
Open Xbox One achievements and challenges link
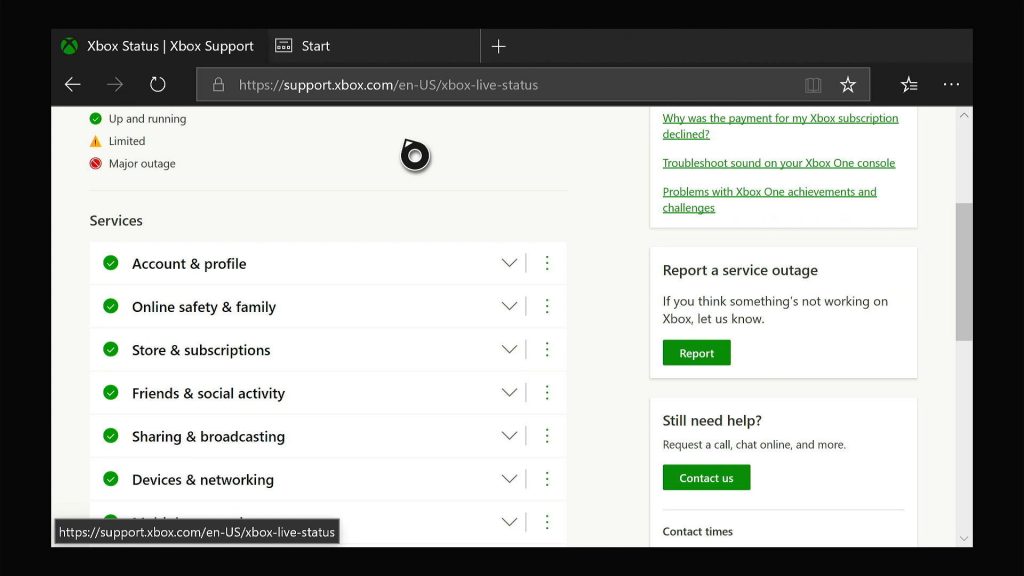click(769, 199)
